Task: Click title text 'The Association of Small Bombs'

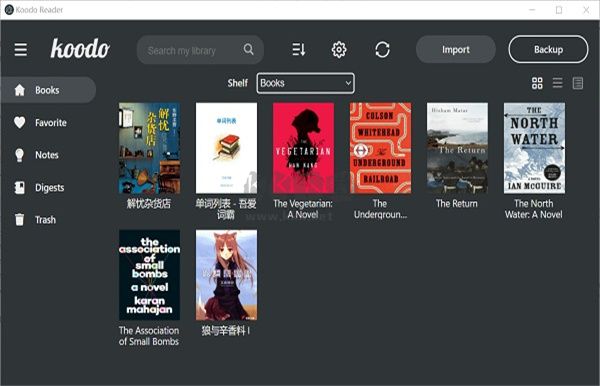Action: pos(149,336)
